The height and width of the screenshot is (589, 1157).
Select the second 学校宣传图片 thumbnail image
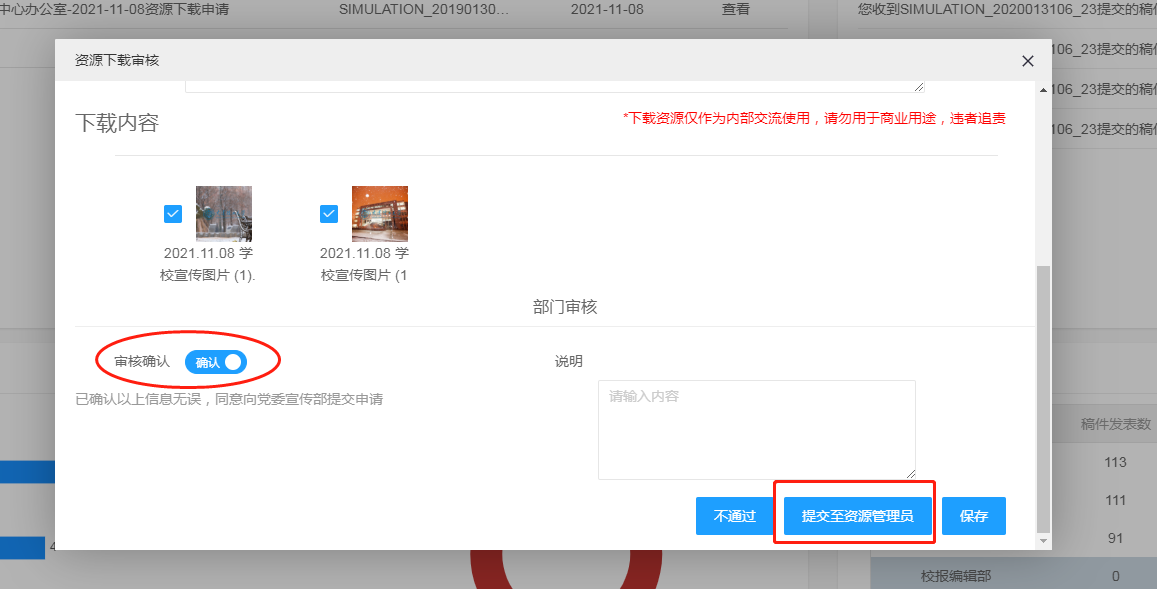coord(380,213)
